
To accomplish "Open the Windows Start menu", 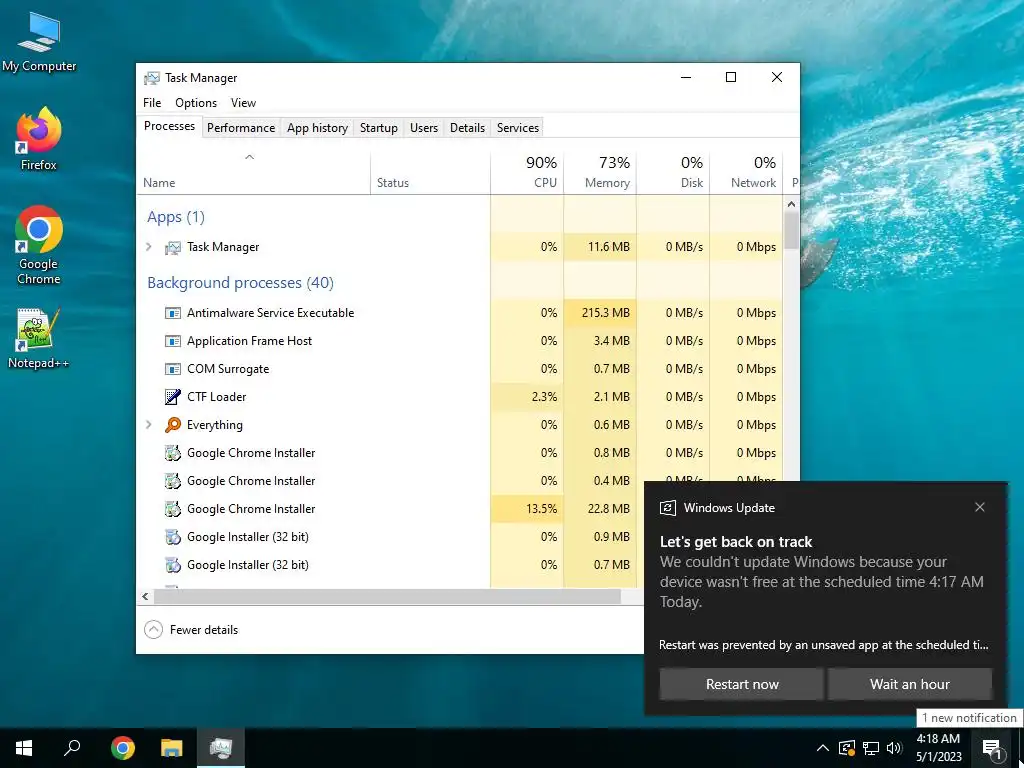I will click(24, 748).
